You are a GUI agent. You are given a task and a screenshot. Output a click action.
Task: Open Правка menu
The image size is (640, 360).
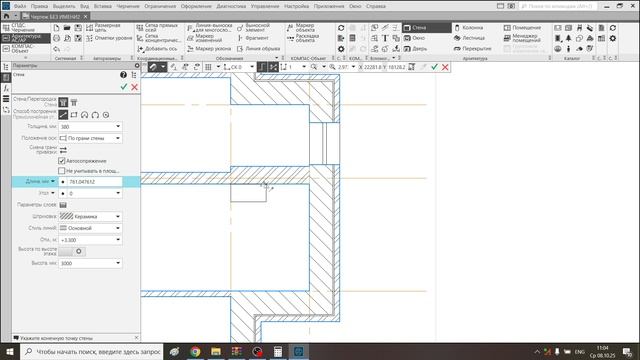(x=39, y=6)
